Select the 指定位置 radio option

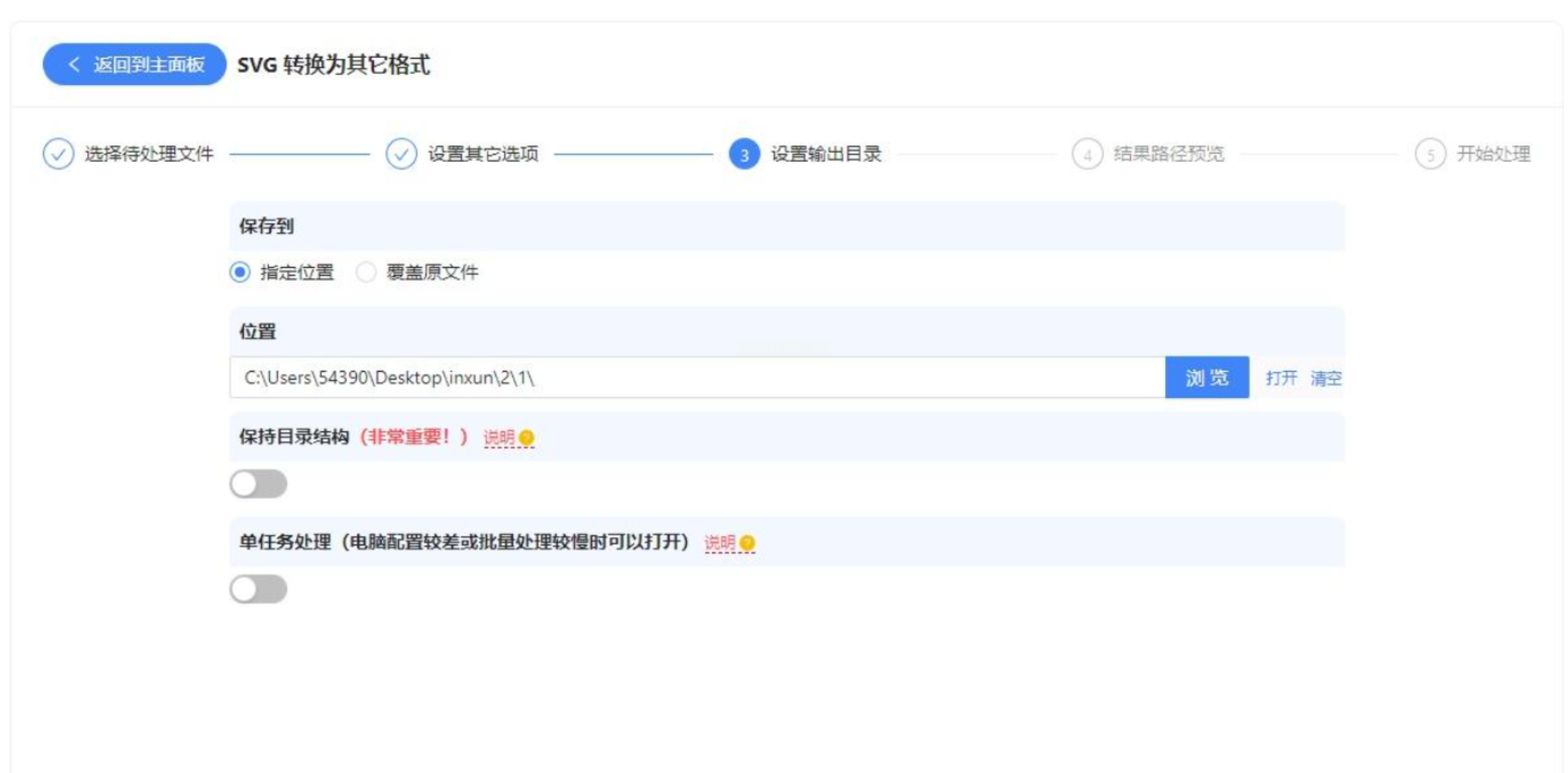click(240, 272)
